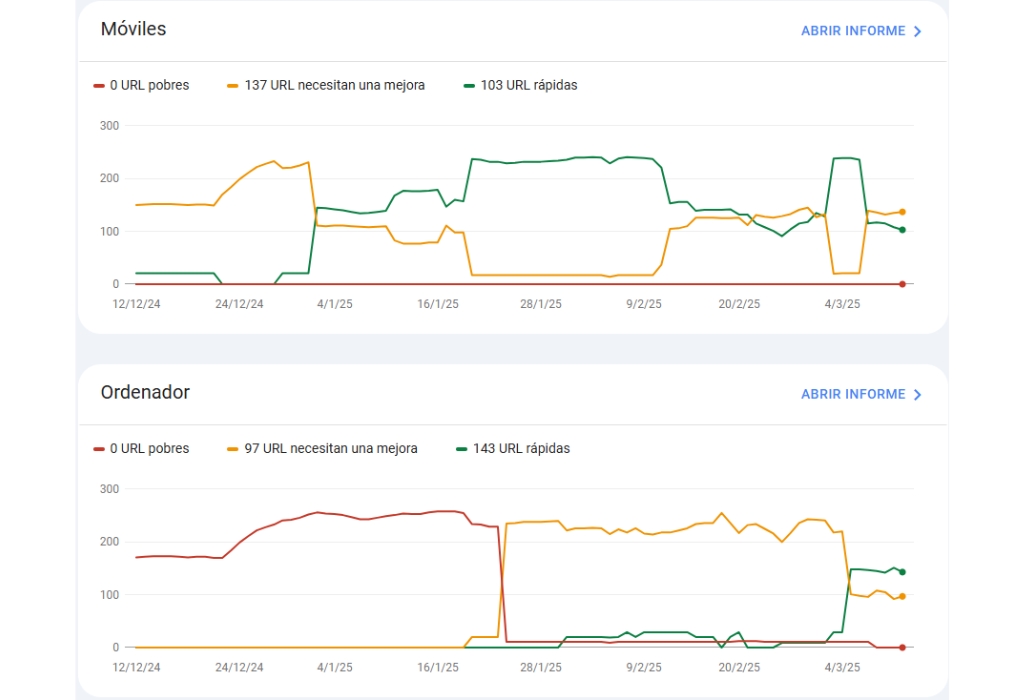Click the chevron arrow beside Móviles ABRIR INFORME
Screen dimensions: 1024x700
point(917,31)
